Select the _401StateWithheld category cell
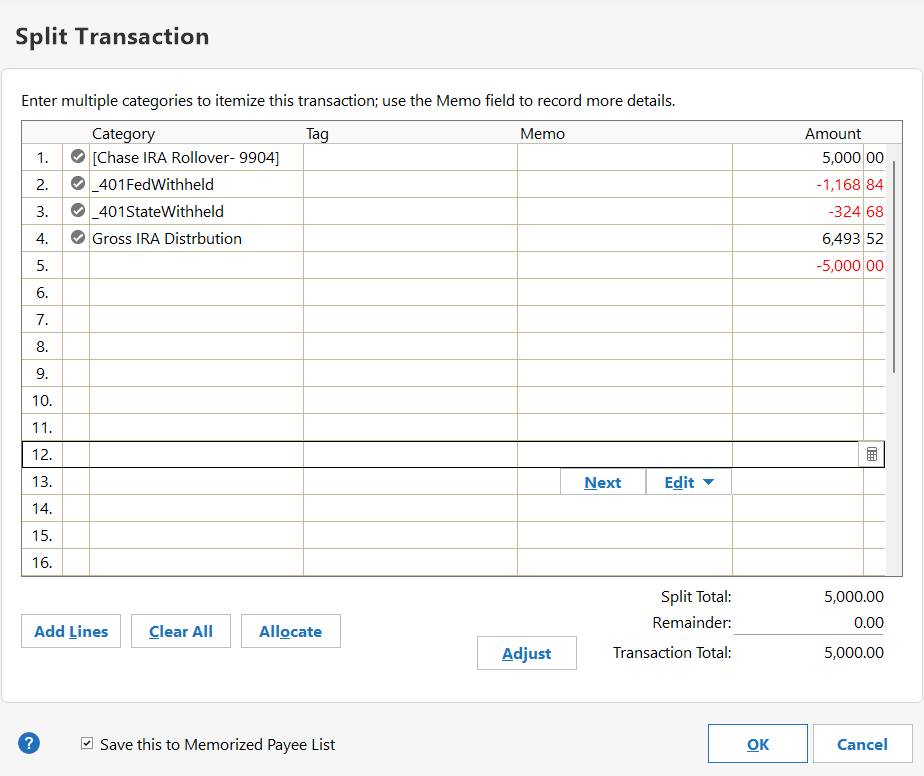Image resolution: width=924 pixels, height=776 pixels. (x=196, y=212)
